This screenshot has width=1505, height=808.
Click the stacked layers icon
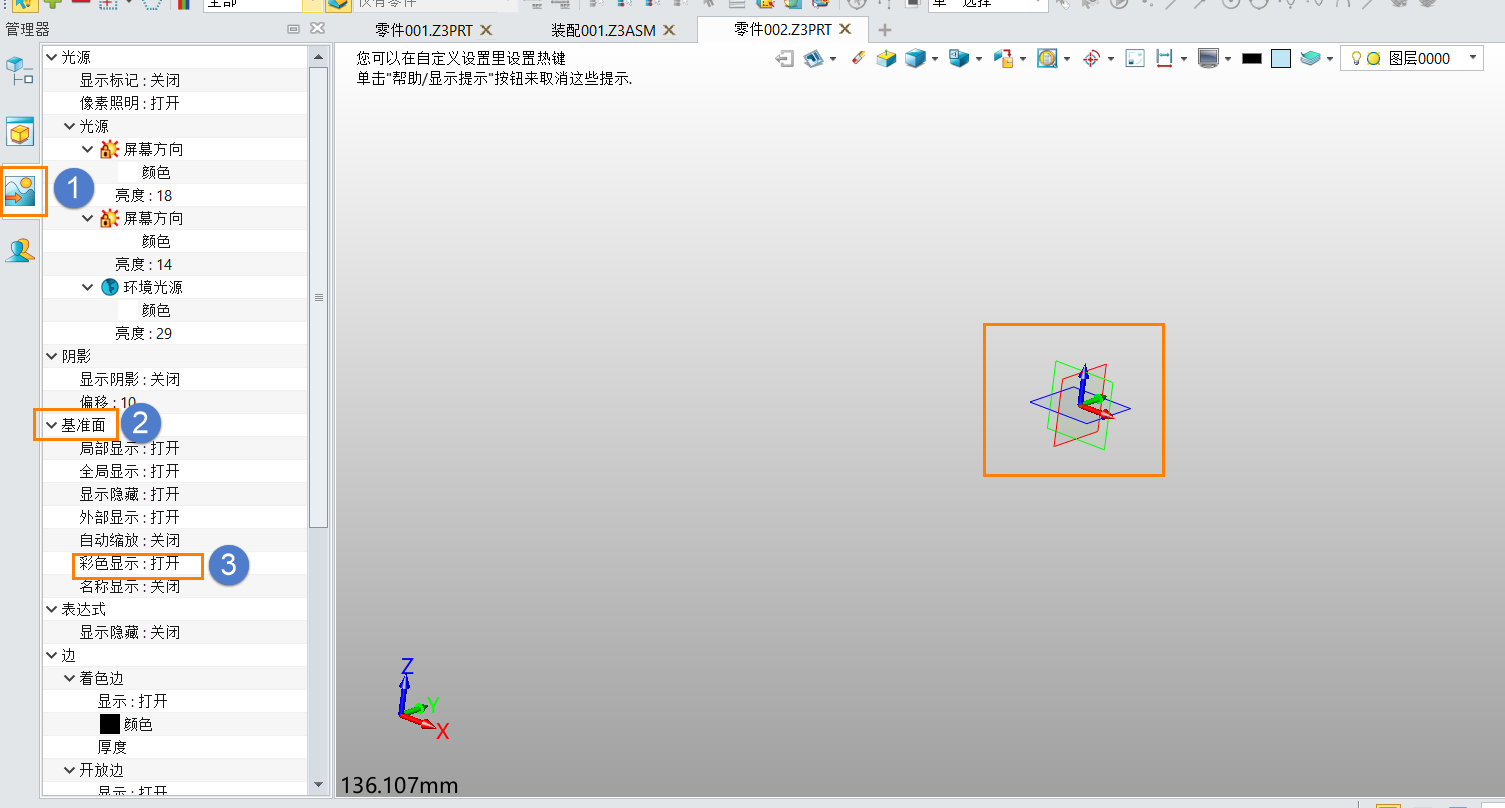click(x=1310, y=59)
